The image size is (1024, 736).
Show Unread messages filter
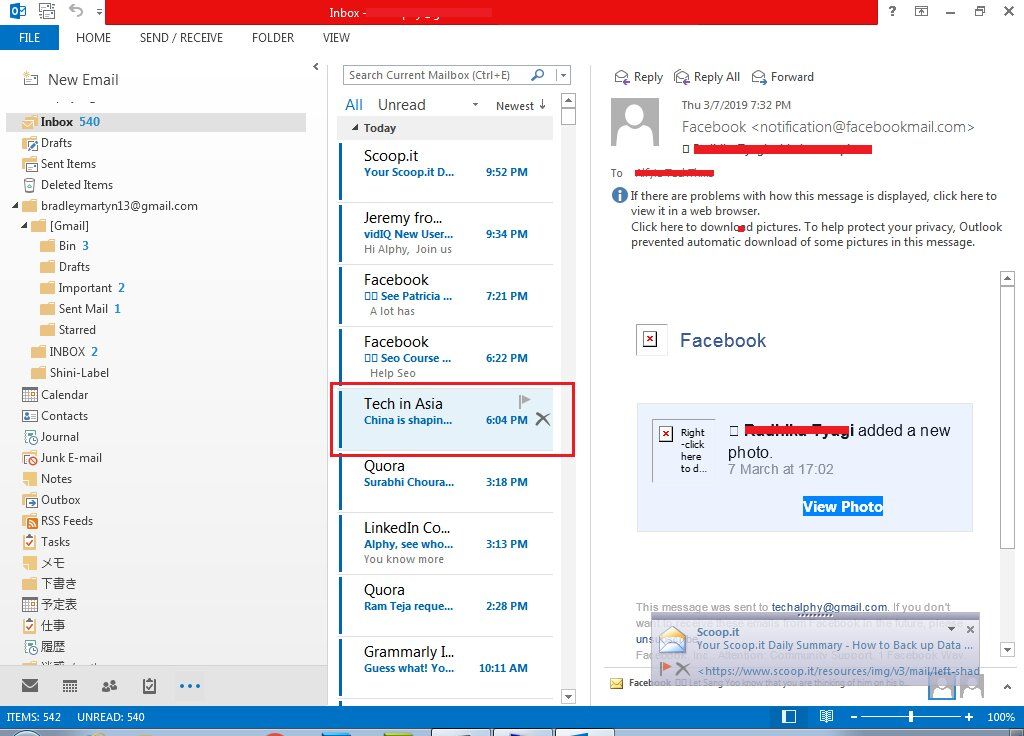click(x=402, y=104)
